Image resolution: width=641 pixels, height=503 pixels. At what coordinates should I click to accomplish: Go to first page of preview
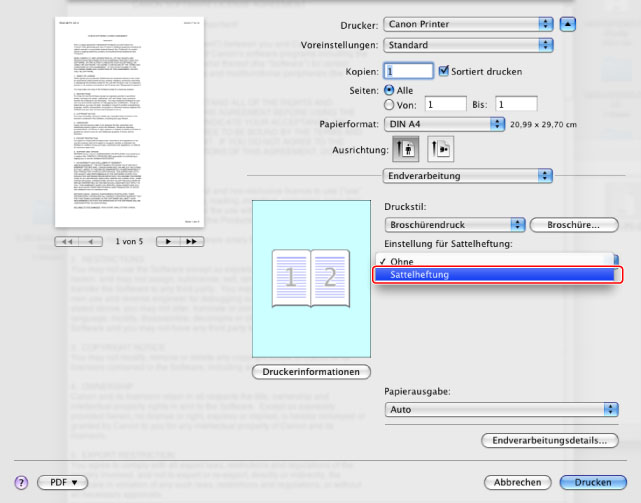[68, 242]
